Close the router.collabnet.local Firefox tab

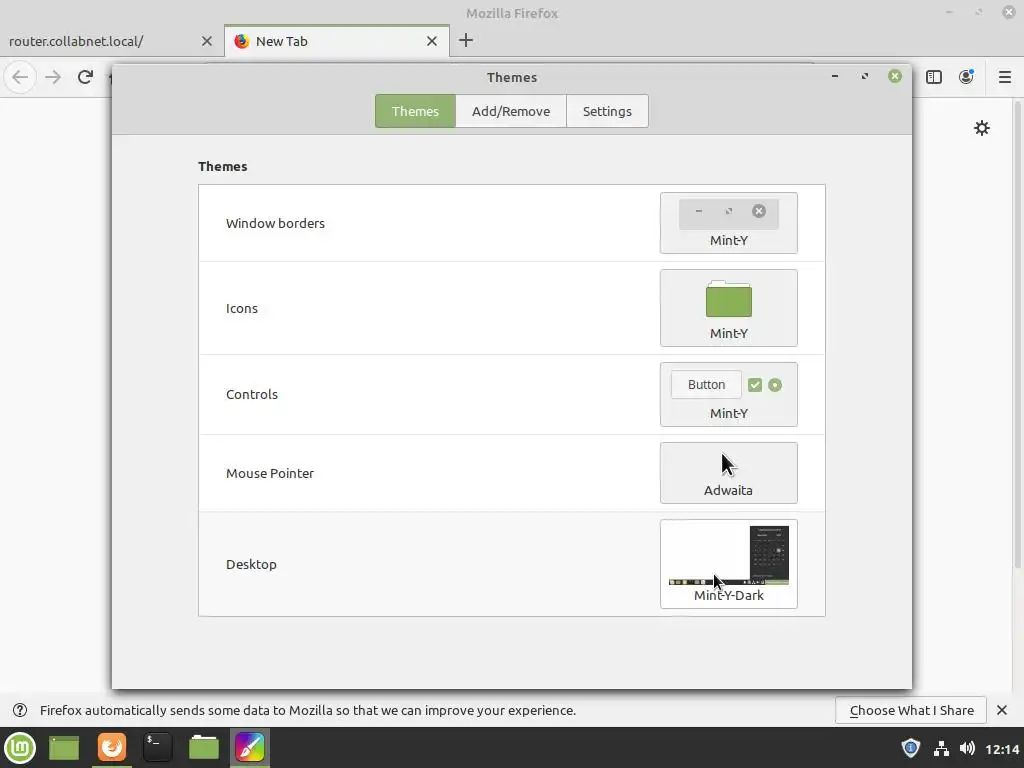[207, 41]
